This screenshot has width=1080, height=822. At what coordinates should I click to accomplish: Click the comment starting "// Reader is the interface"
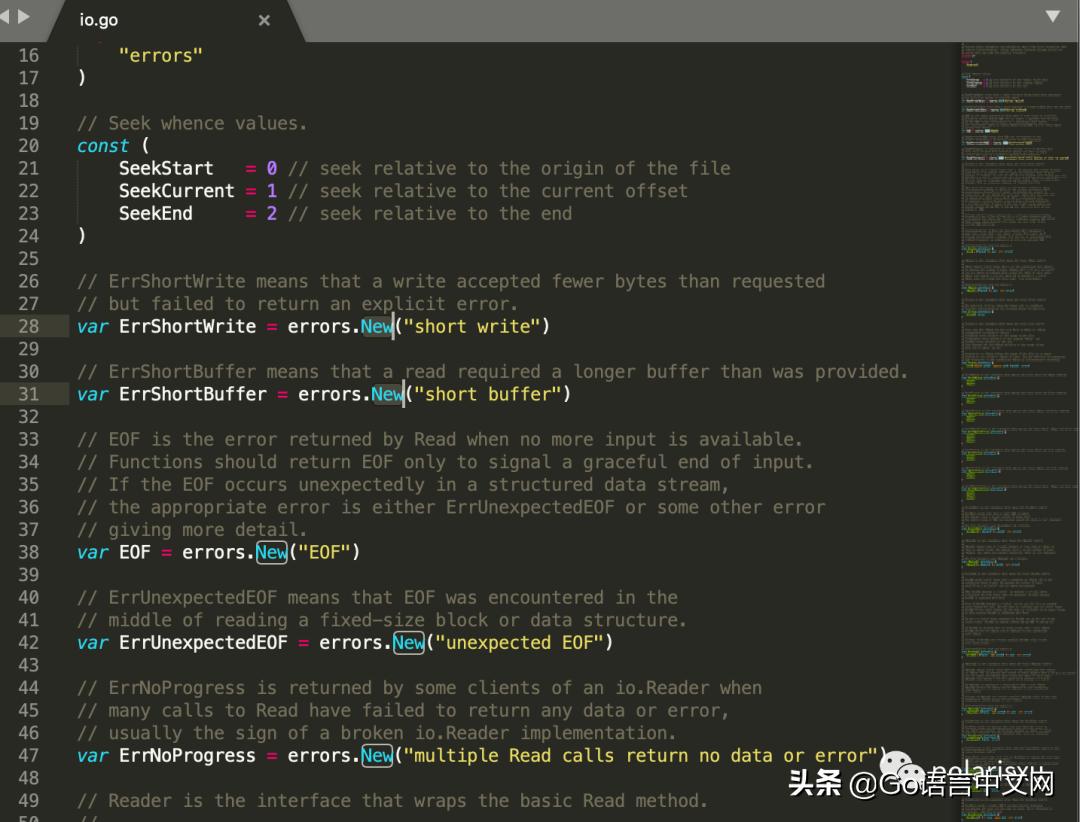pyautogui.click(x=393, y=801)
